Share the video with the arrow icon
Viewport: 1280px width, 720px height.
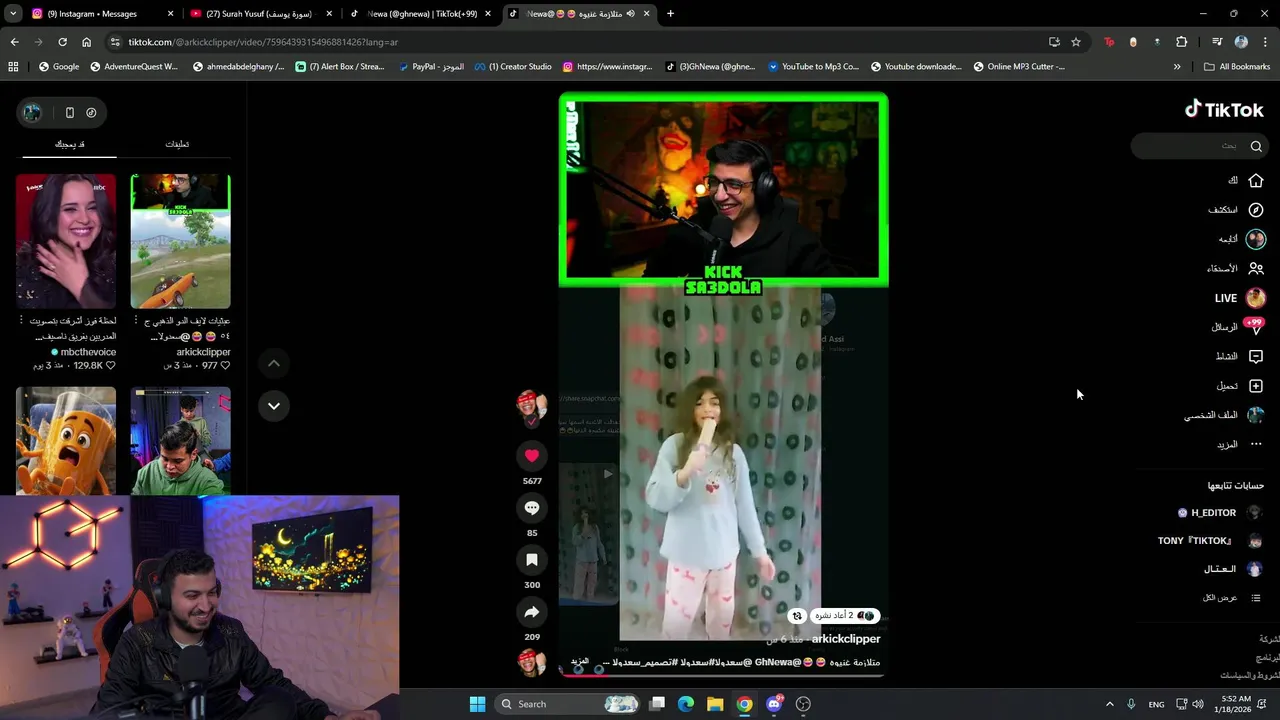(x=532, y=612)
